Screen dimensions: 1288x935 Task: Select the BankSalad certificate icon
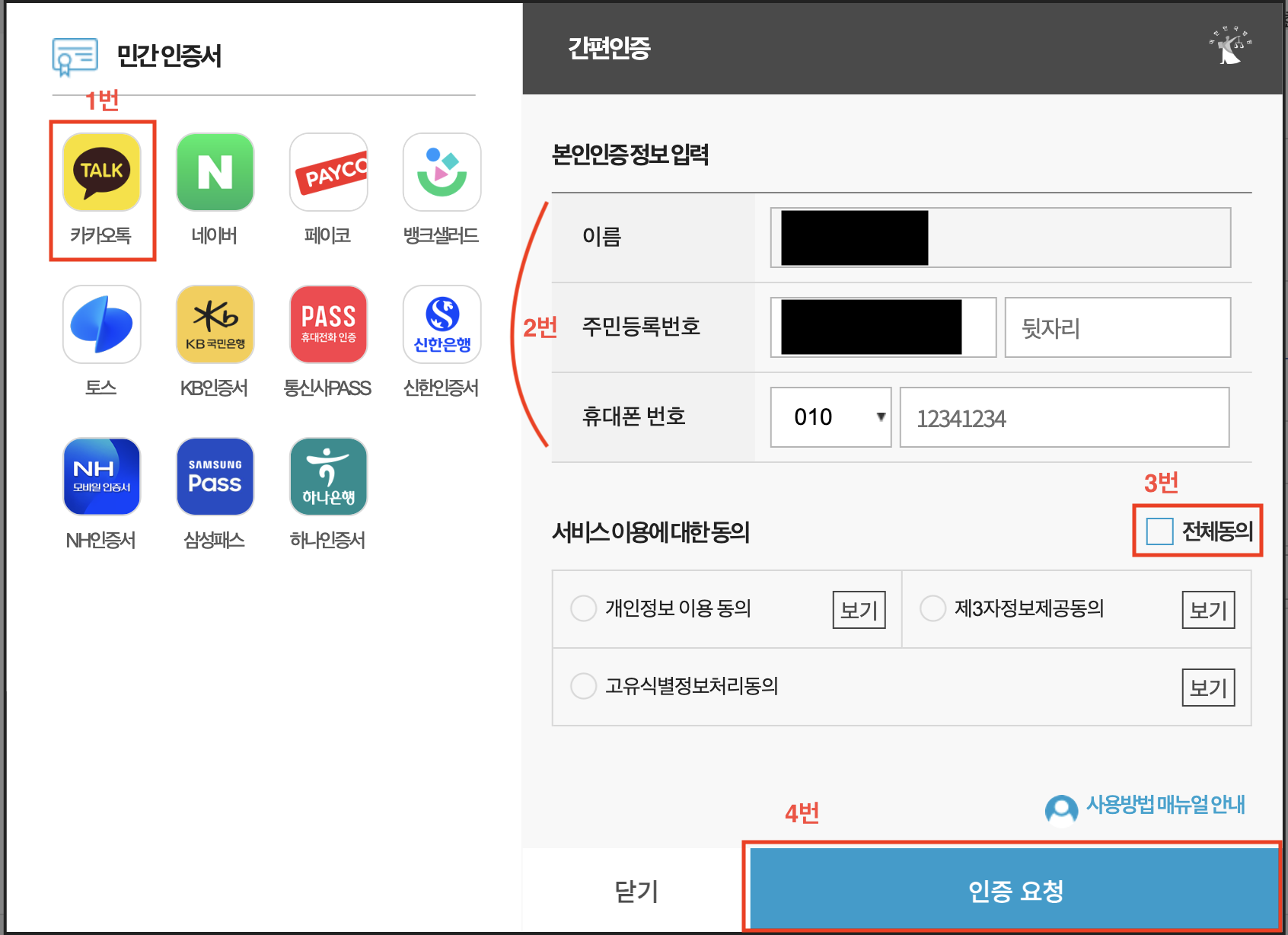(441, 172)
